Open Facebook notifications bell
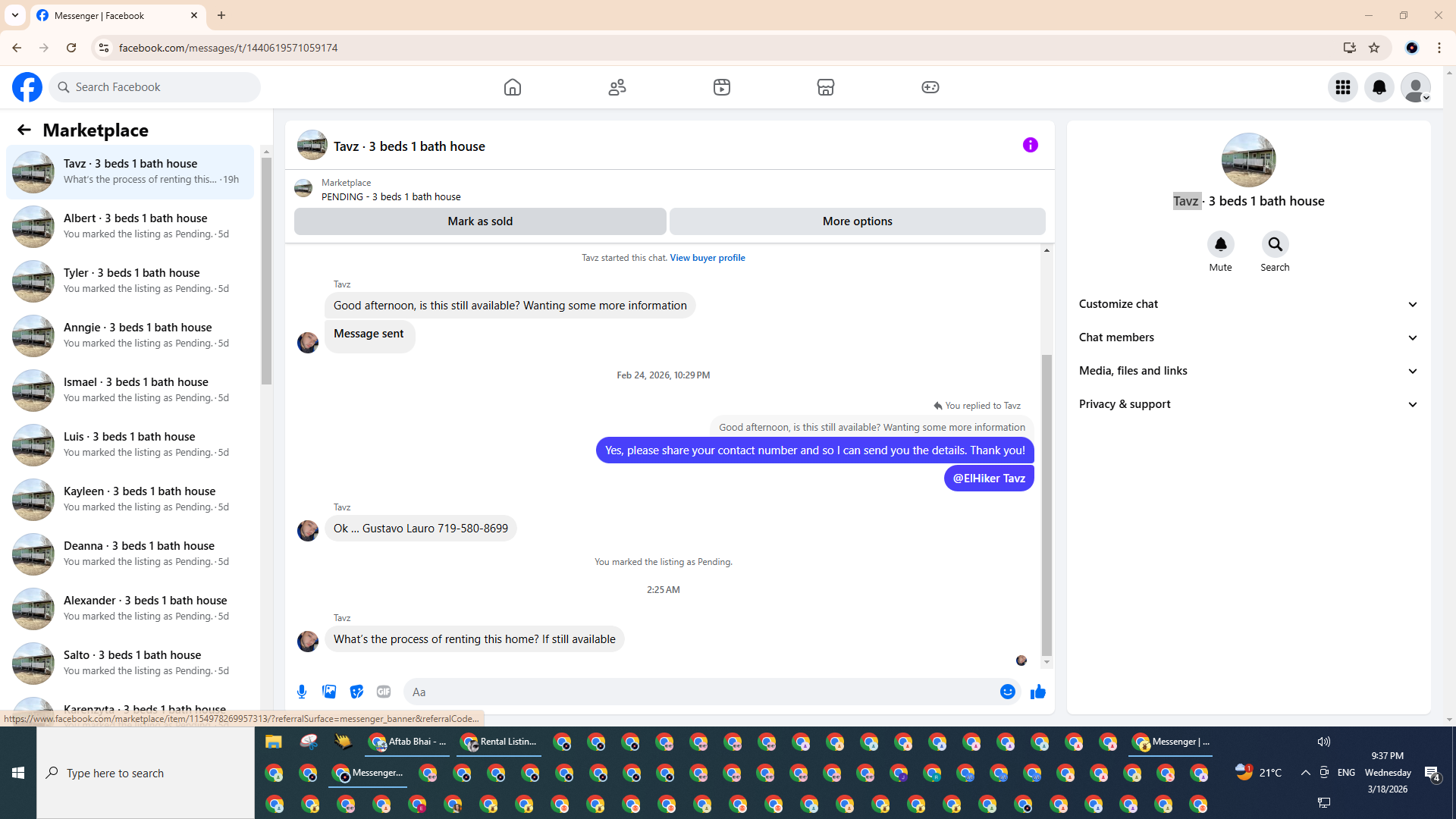The height and width of the screenshot is (819, 1456). (1379, 87)
